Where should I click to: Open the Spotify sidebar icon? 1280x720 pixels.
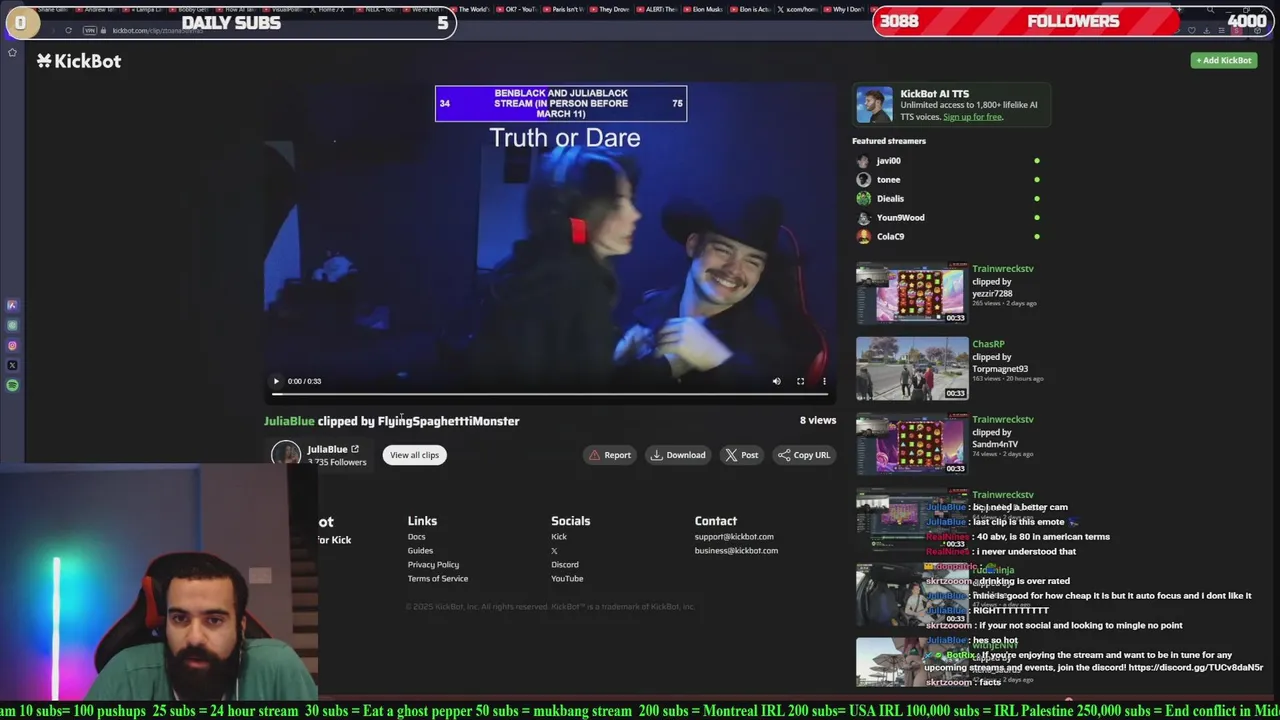click(12, 386)
